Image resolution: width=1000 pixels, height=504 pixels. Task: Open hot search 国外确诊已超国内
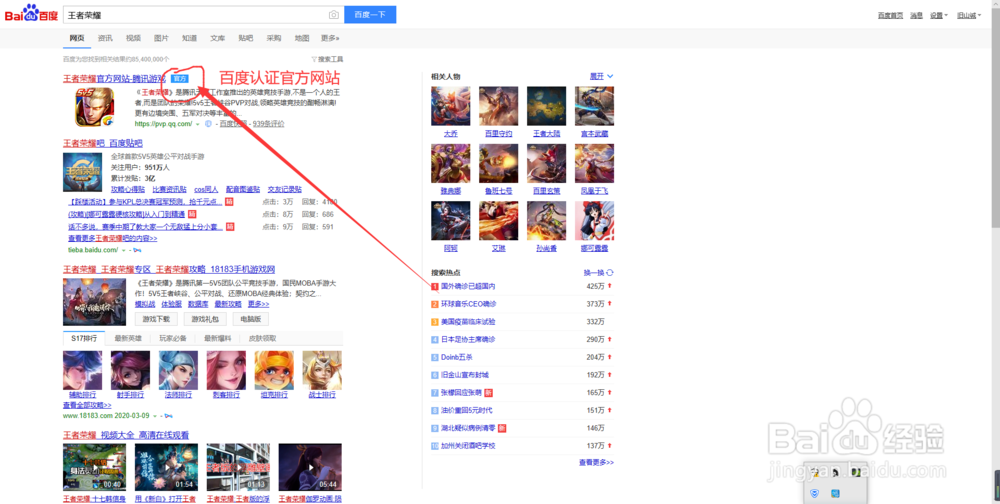(468, 286)
